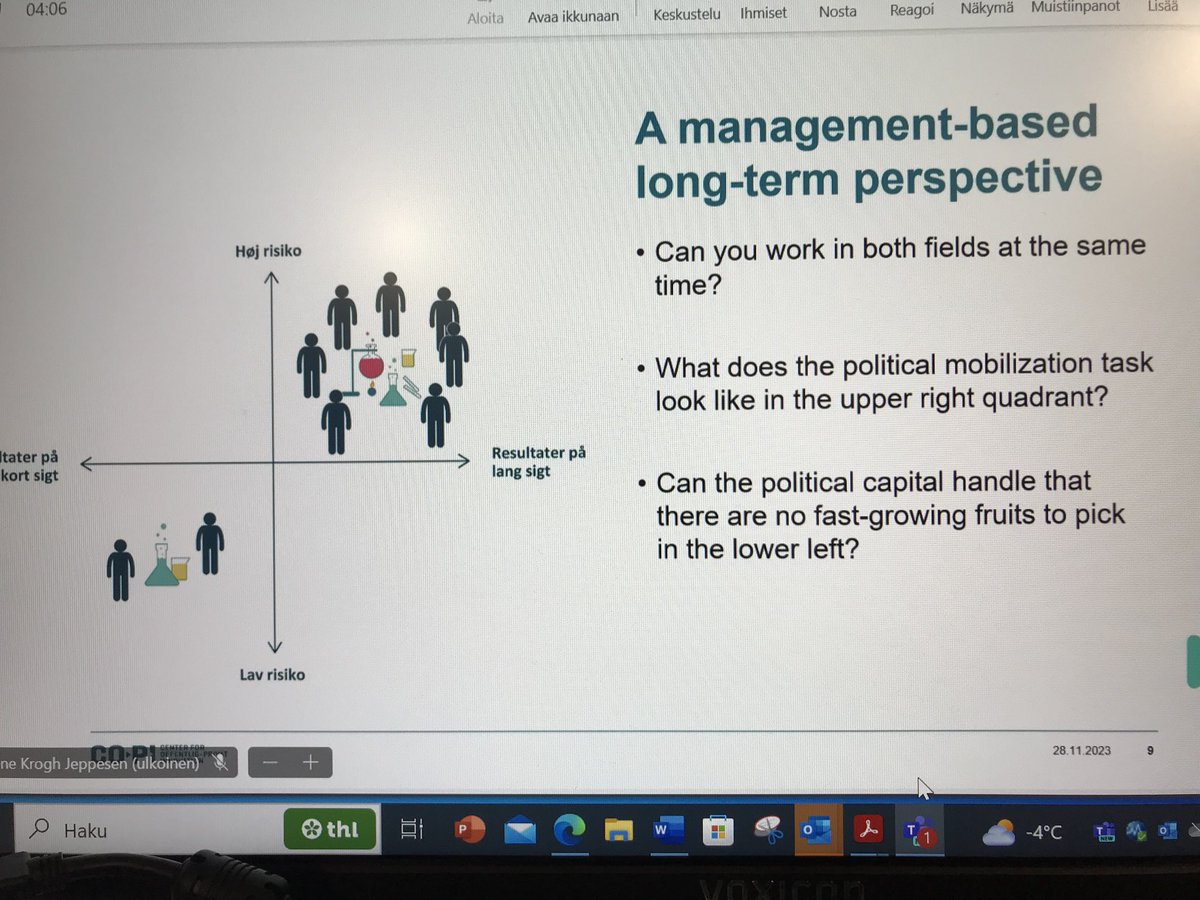The height and width of the screenshot is (900, 1200).
Task: Click the slide number 9
Action: coord(1151,750)
